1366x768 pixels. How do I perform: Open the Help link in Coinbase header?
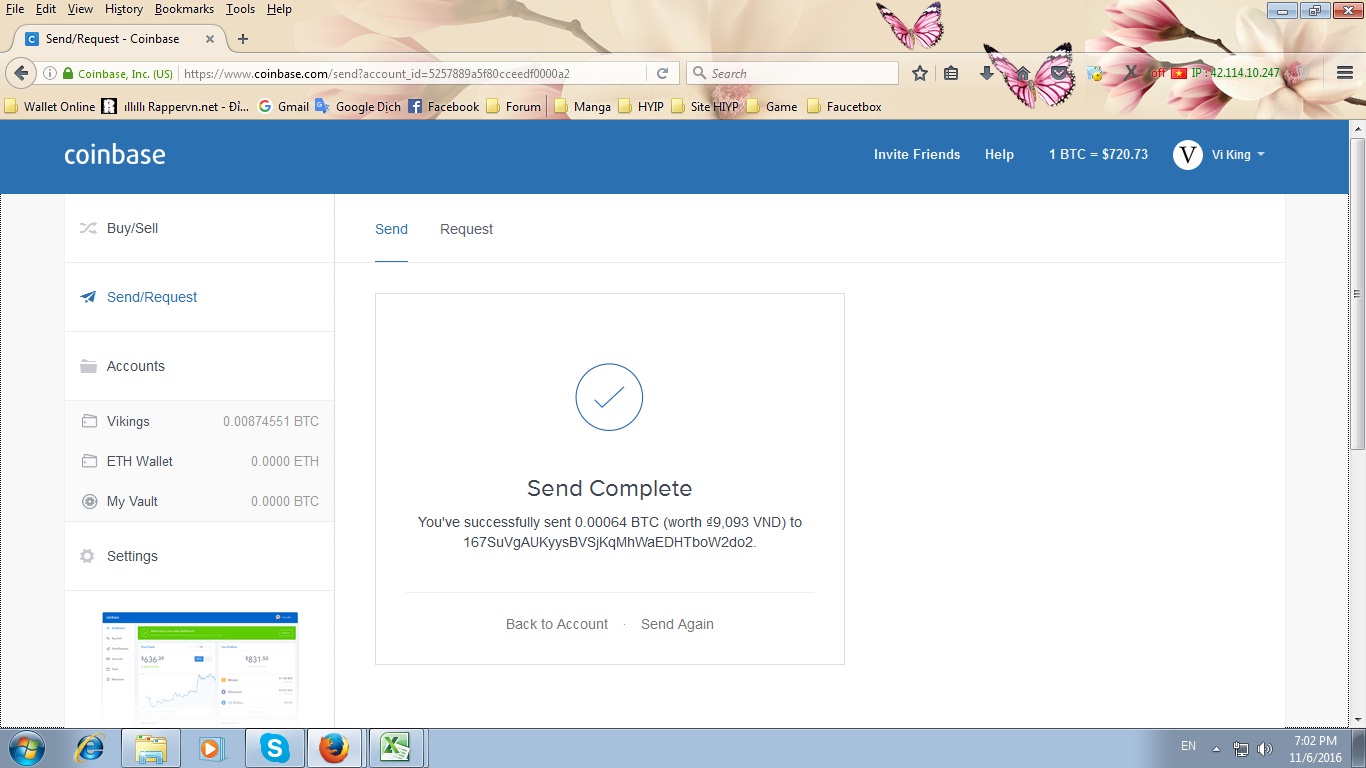tap(999, 154)
